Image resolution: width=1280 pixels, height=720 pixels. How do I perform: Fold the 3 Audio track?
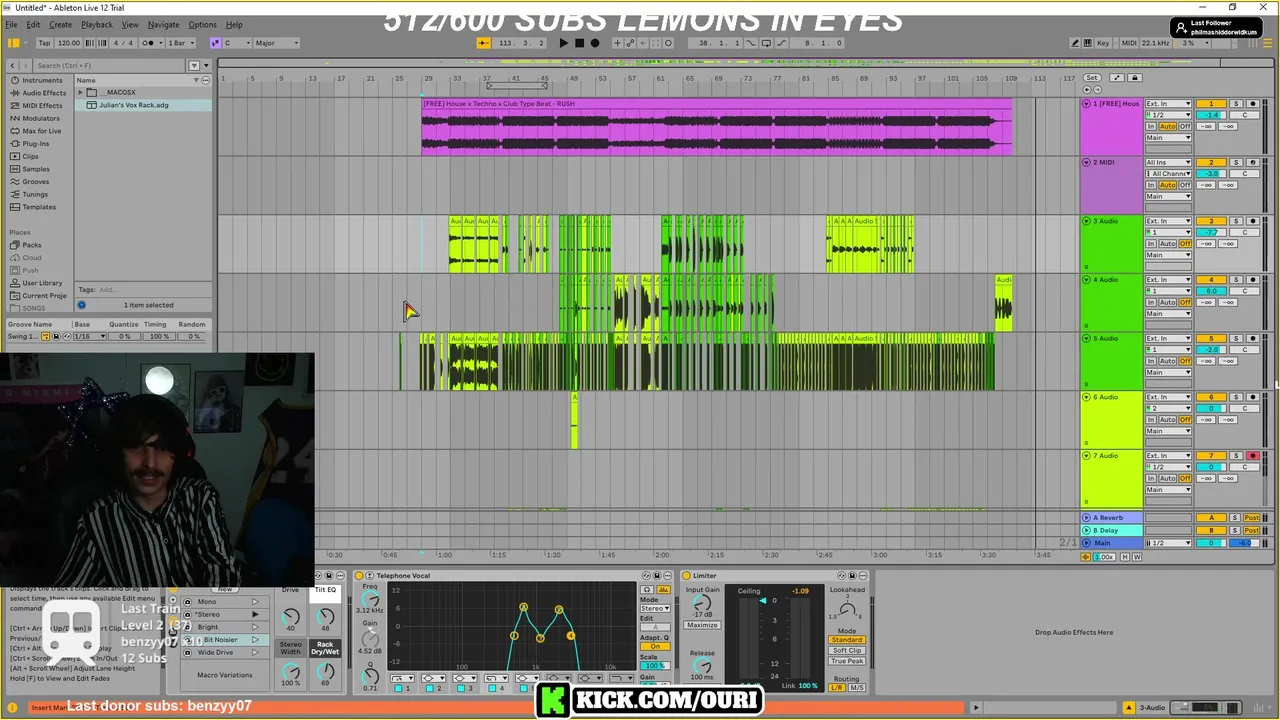coord(1087,221)
